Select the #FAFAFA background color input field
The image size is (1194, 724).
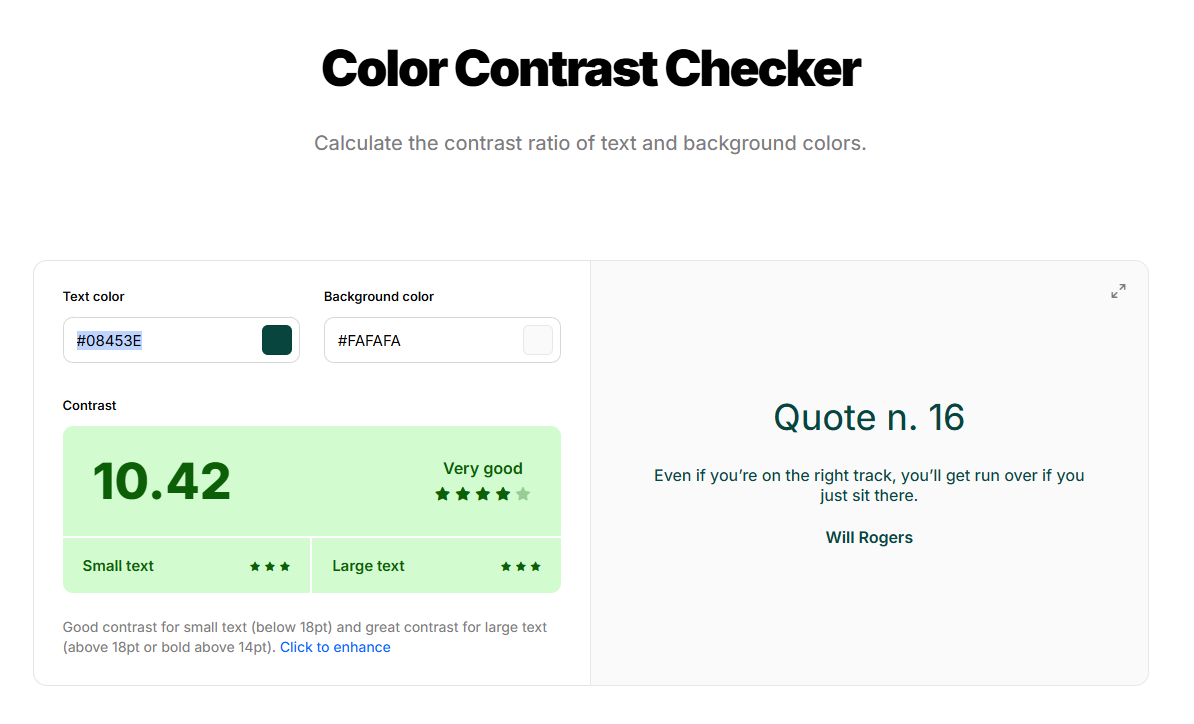click(x=420, y=340)
